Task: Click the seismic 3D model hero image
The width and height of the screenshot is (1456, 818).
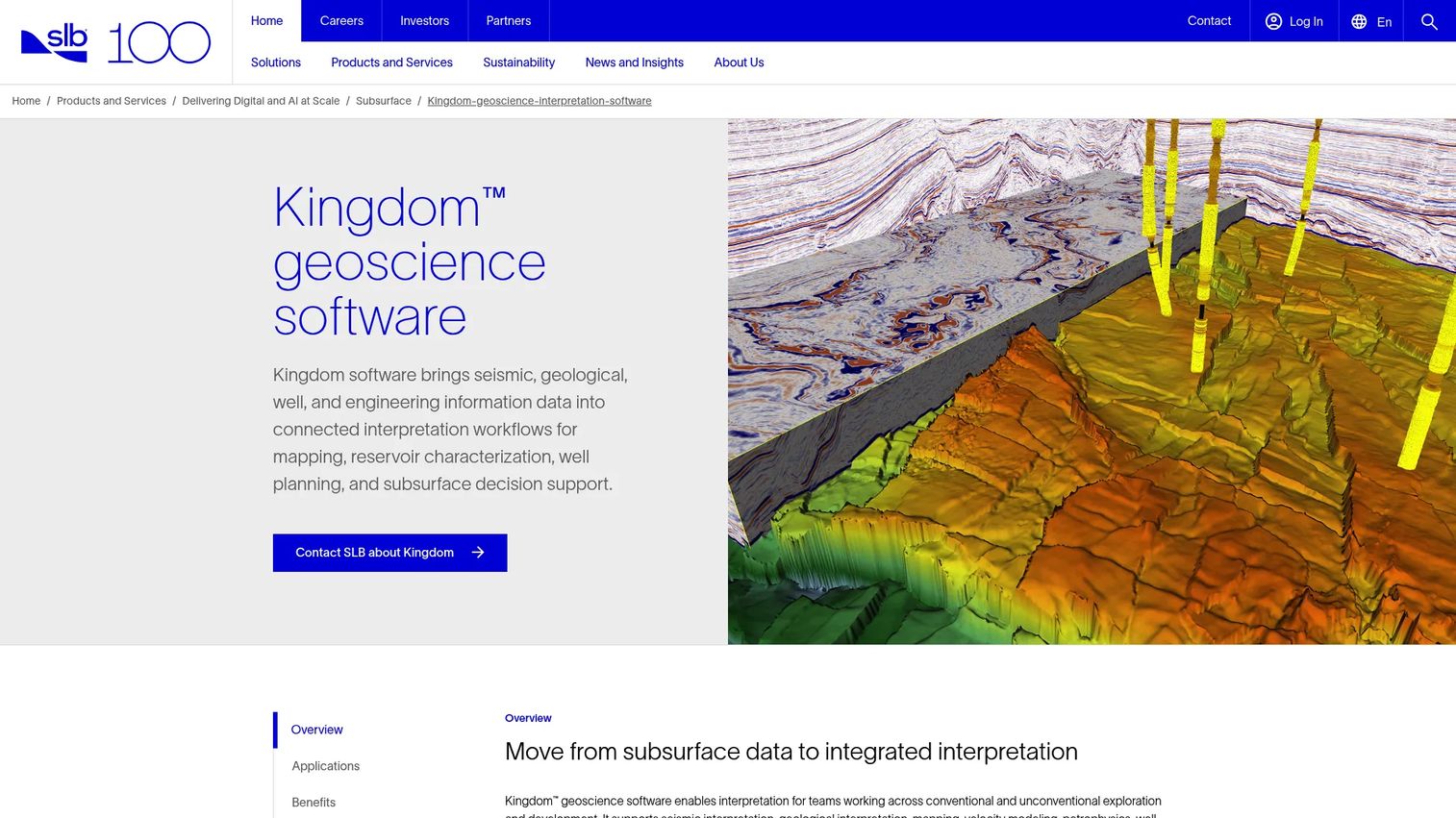Action: [1092, 382]
